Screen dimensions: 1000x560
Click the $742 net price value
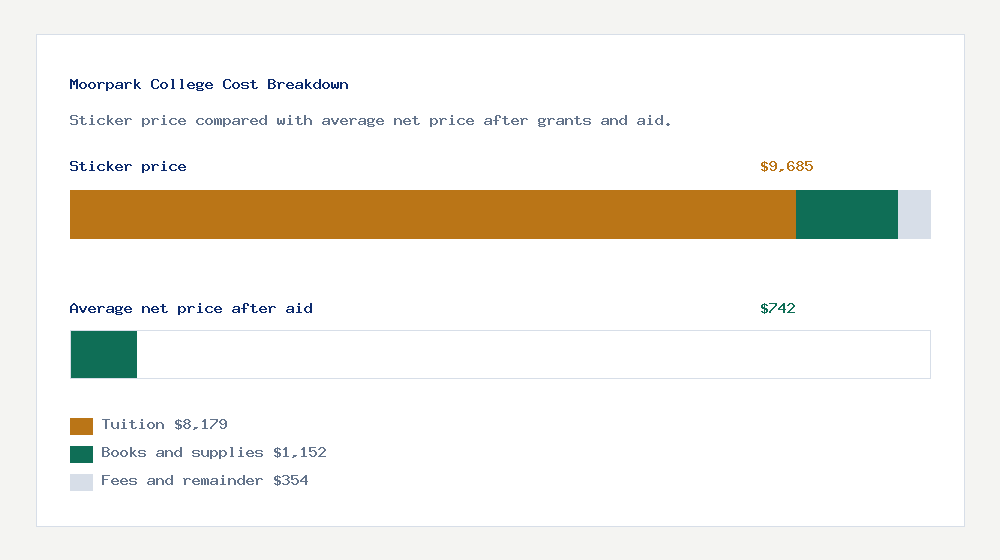coord(777,309)
